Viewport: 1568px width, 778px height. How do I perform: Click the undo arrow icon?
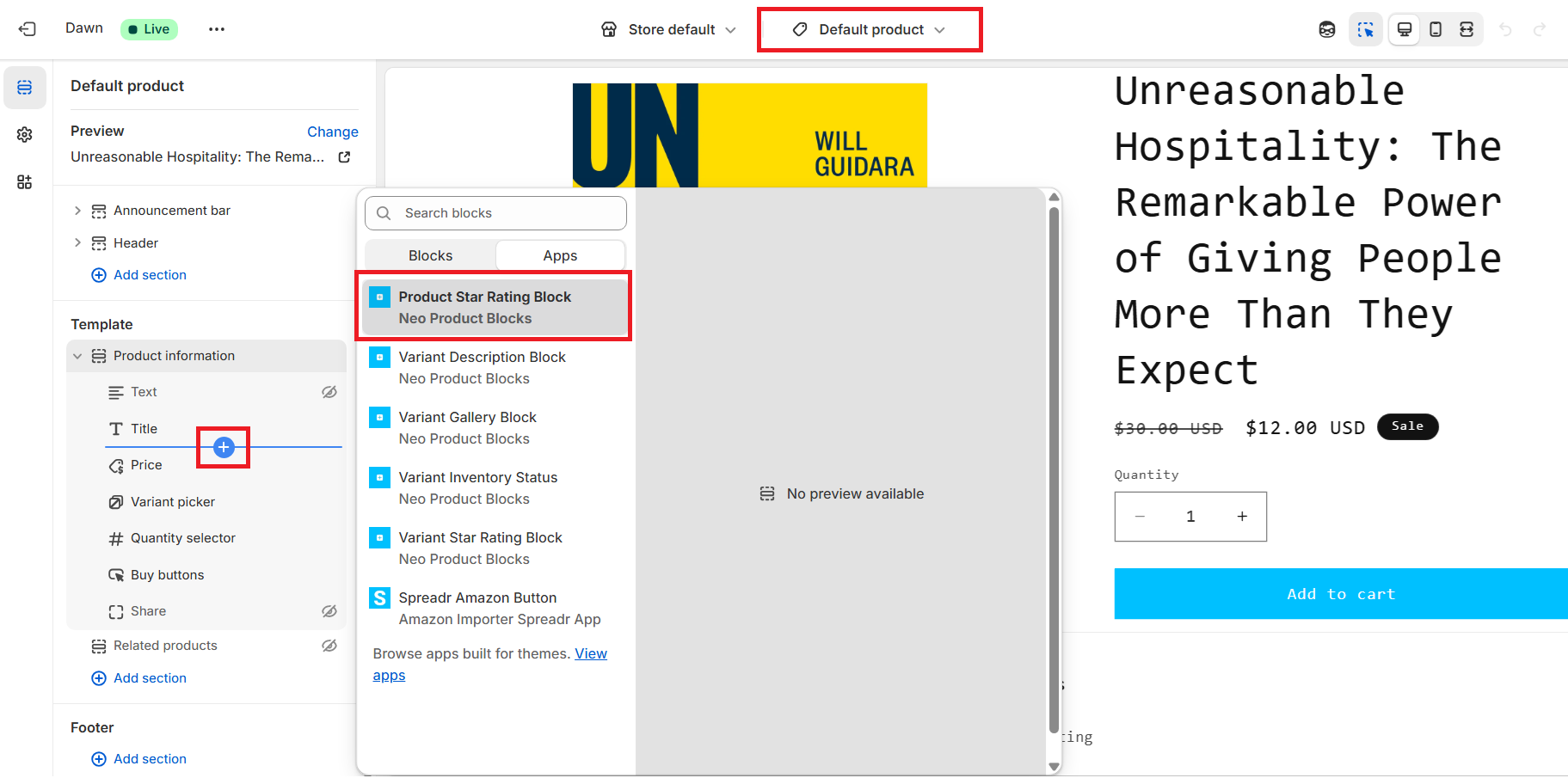coord(1505,29)
